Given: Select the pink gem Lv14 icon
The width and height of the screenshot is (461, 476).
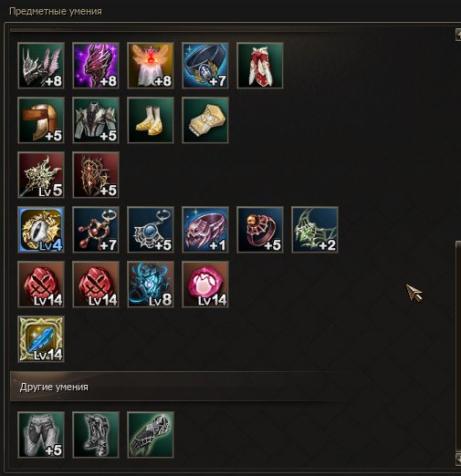Looking at the screenshot, I should (205, 284).
